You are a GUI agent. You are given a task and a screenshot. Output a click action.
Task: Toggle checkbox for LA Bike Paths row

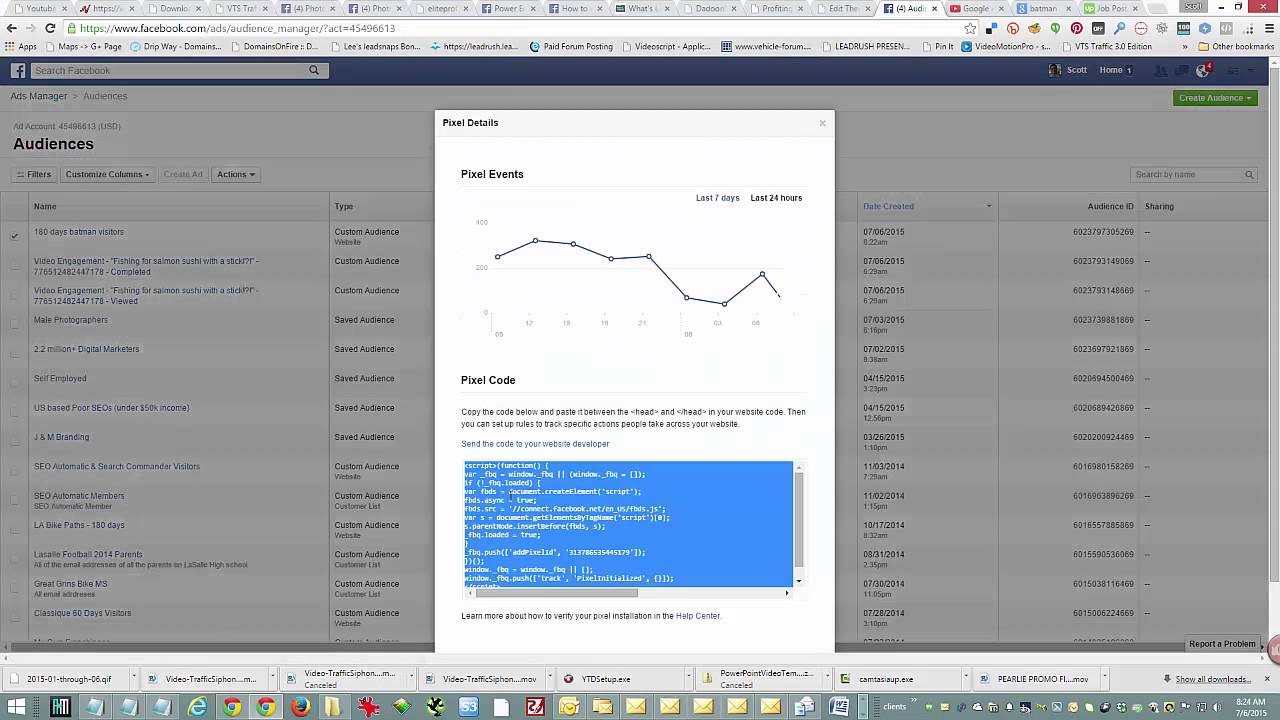(15, 529)
